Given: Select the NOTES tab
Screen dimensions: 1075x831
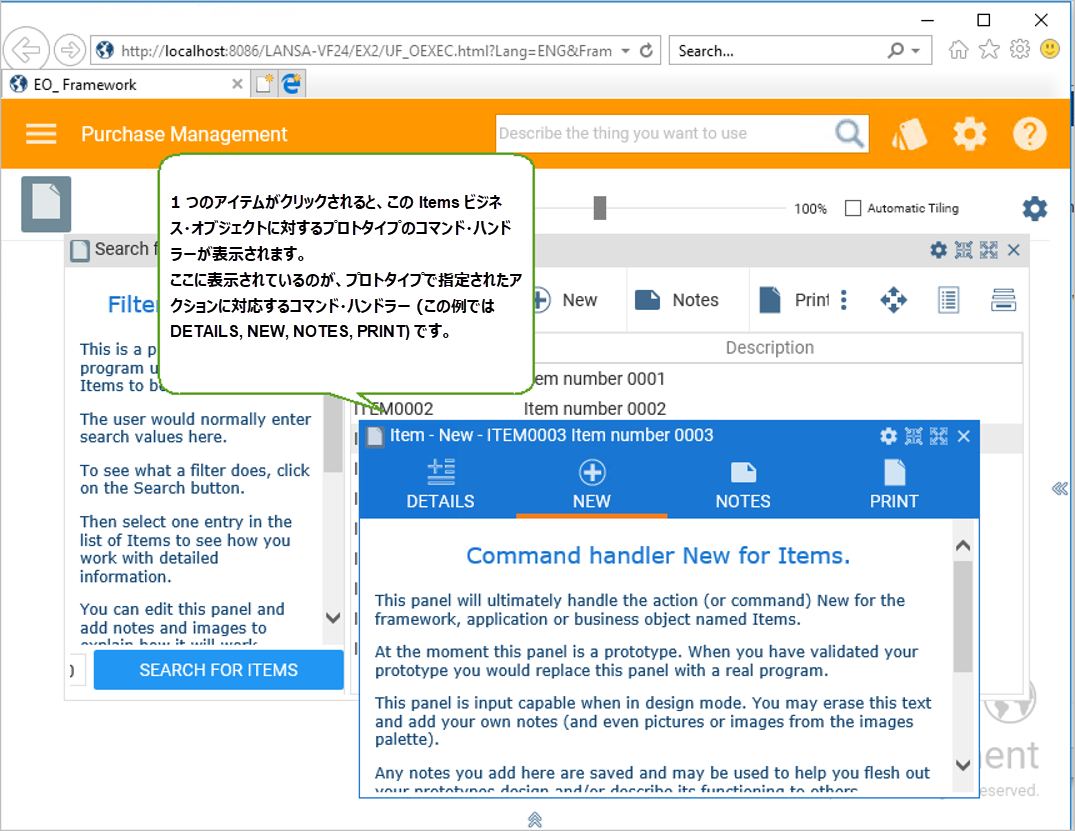Looking at the screenshot, I should coord(743,484).
